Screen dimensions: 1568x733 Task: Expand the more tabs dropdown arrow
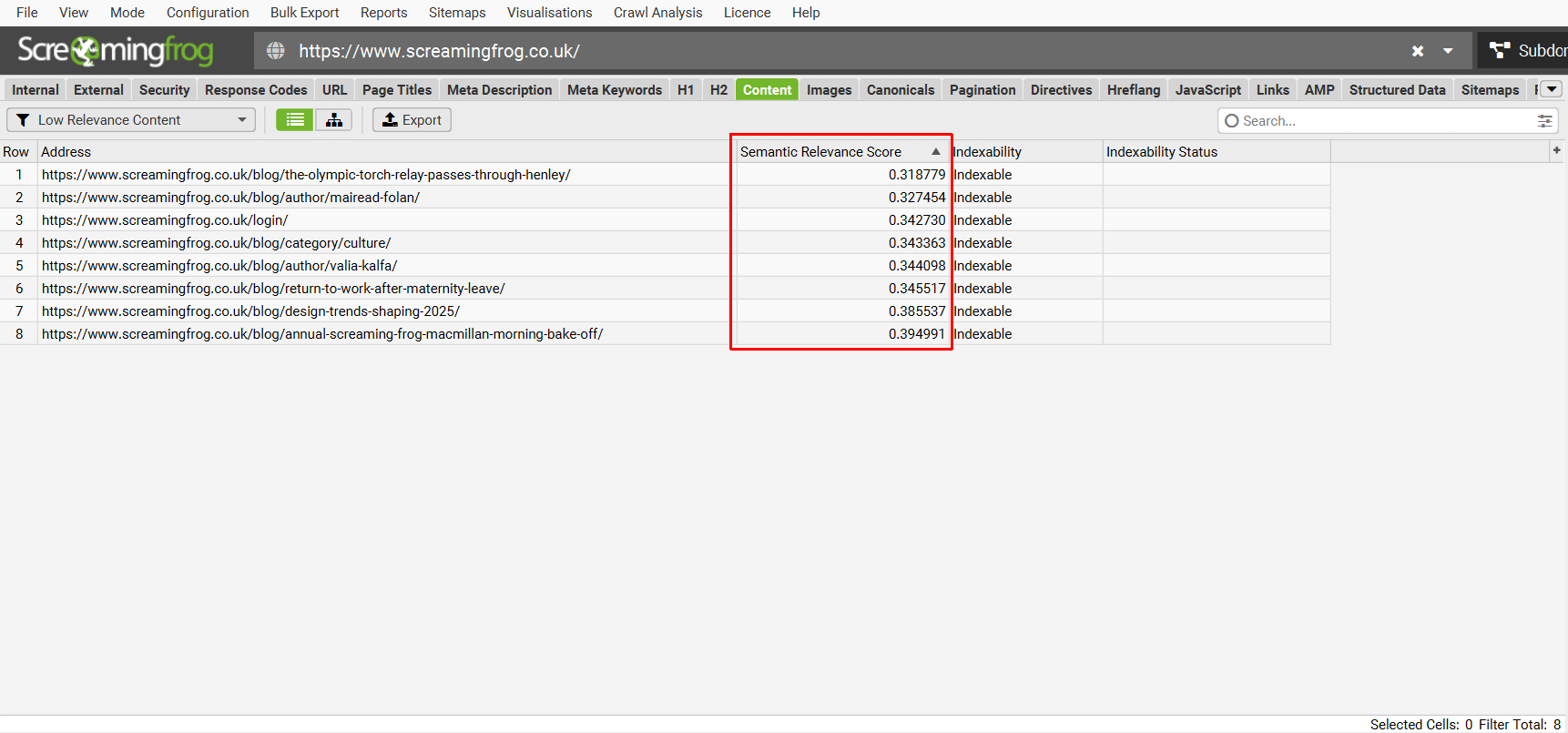pyautogui.click(x=1552, y=89)
